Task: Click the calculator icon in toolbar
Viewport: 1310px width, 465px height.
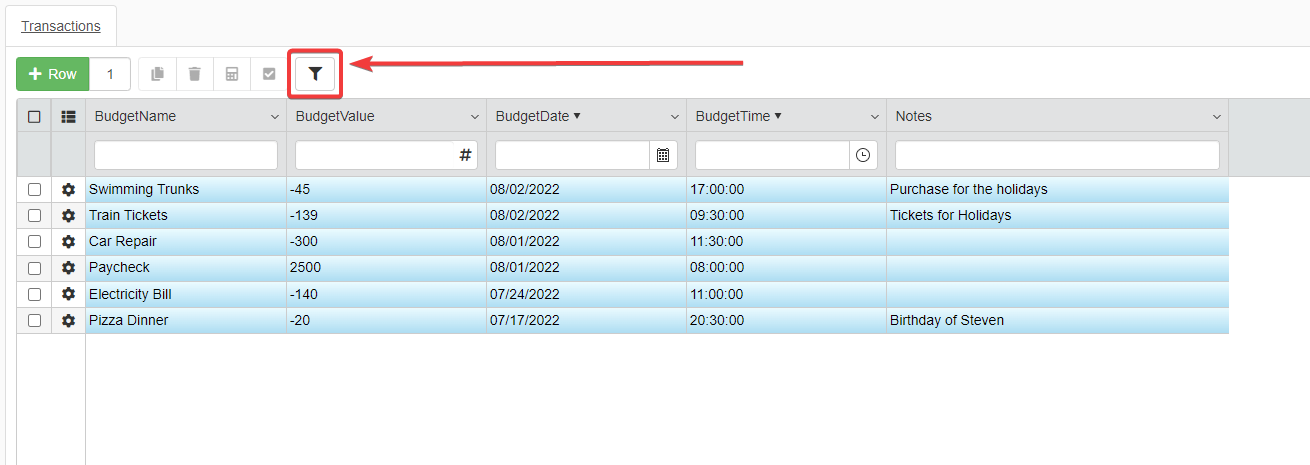Action: pyautogui.click(x=231, y=74)
